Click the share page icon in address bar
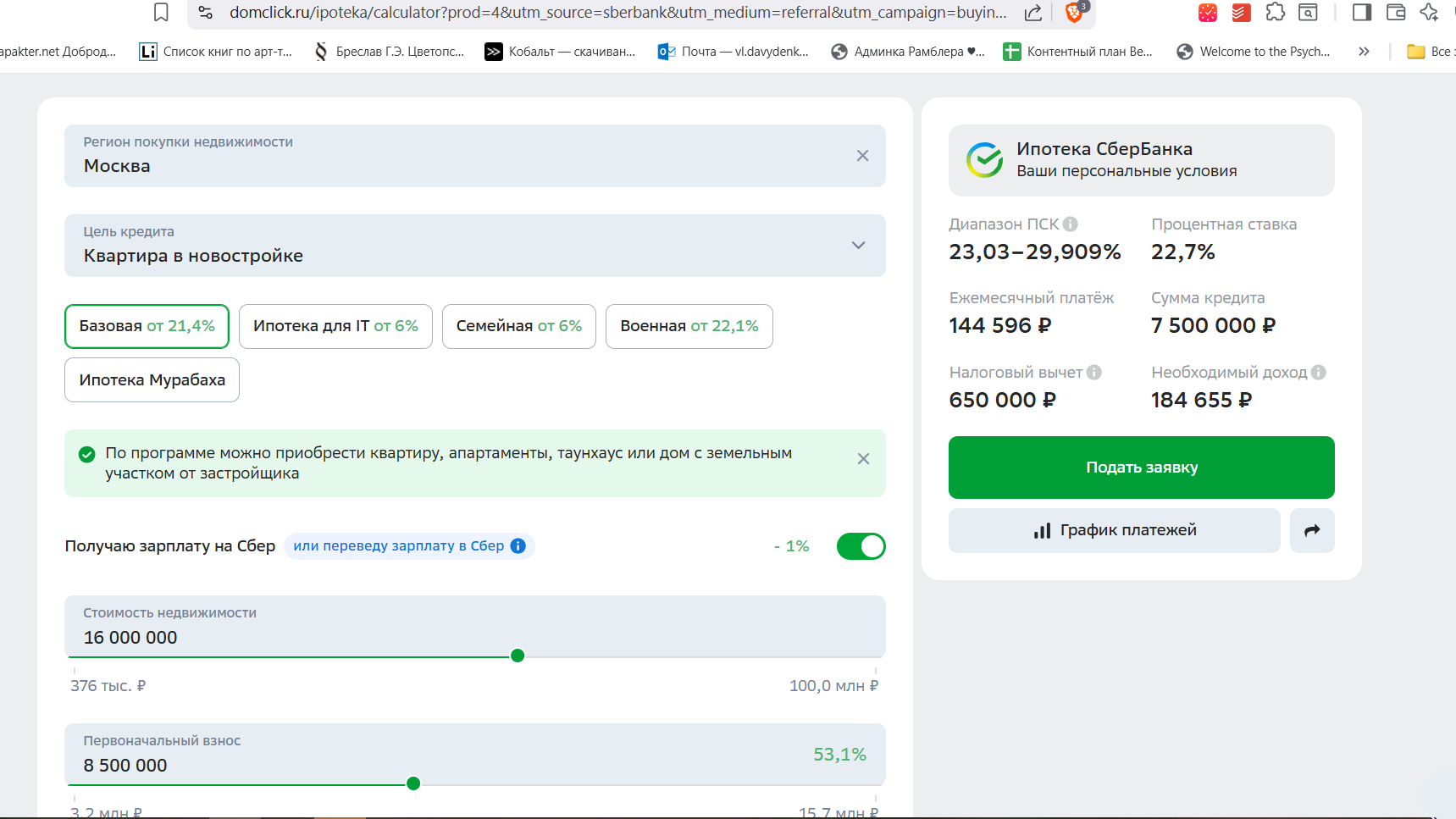Viewport: 1456px width, 819px height. tap(1032, 12)
